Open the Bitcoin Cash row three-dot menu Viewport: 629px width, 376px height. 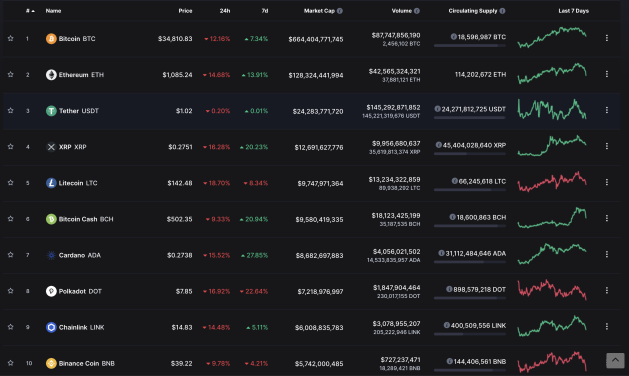607,218
